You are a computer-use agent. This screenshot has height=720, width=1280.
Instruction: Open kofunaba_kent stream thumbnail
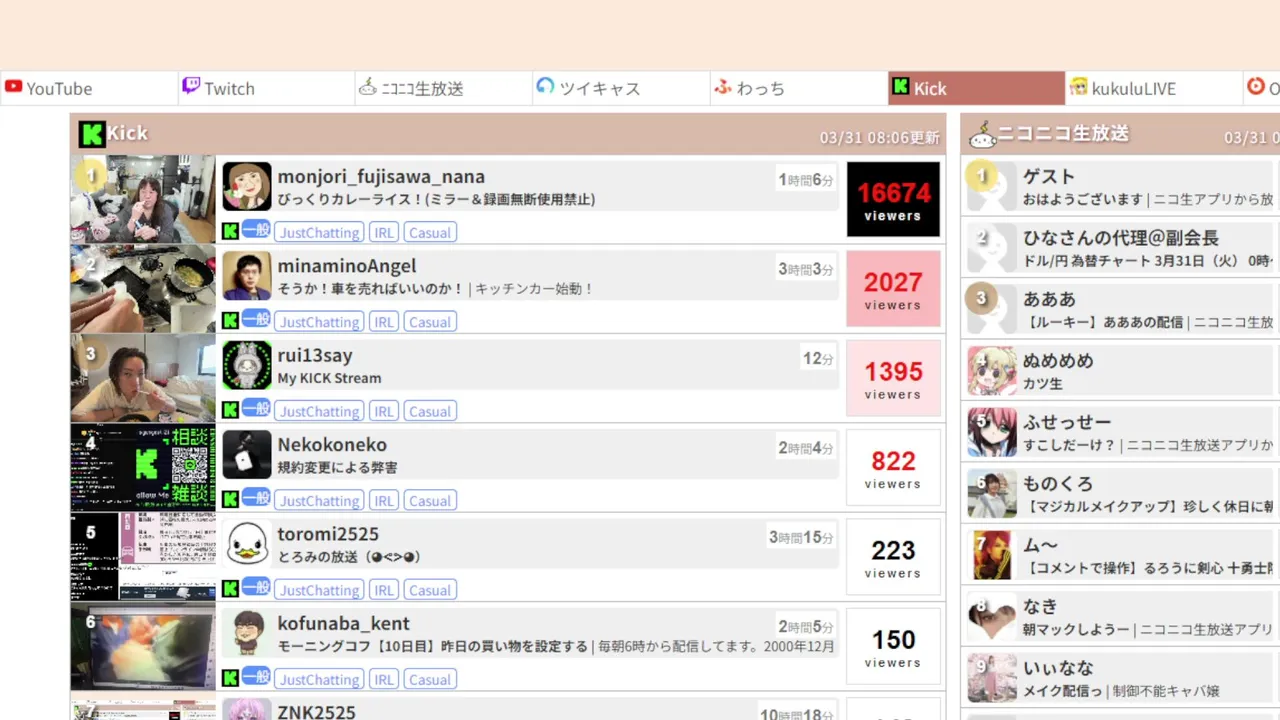pos(143,646)
